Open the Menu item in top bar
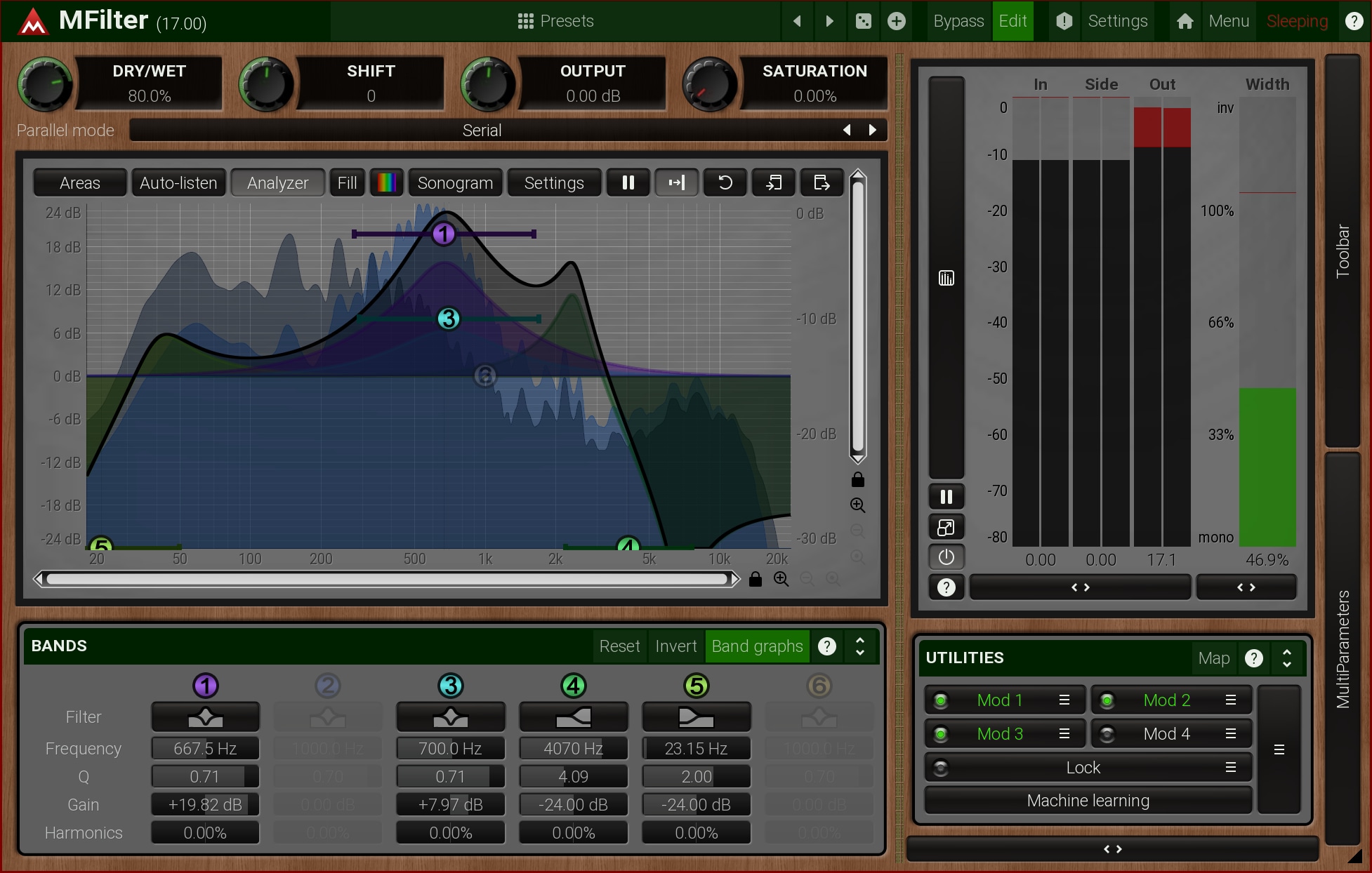Screen dimensions: 1372x873 (1229, 21)
